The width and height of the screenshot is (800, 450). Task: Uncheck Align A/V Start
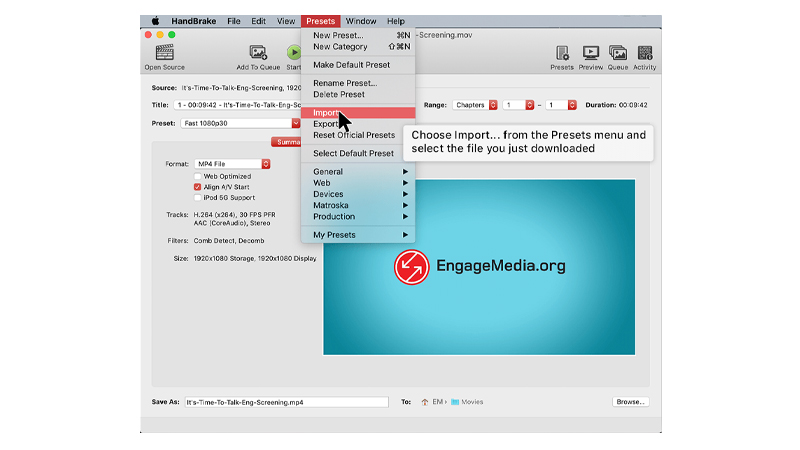click(x=197, y=187)
